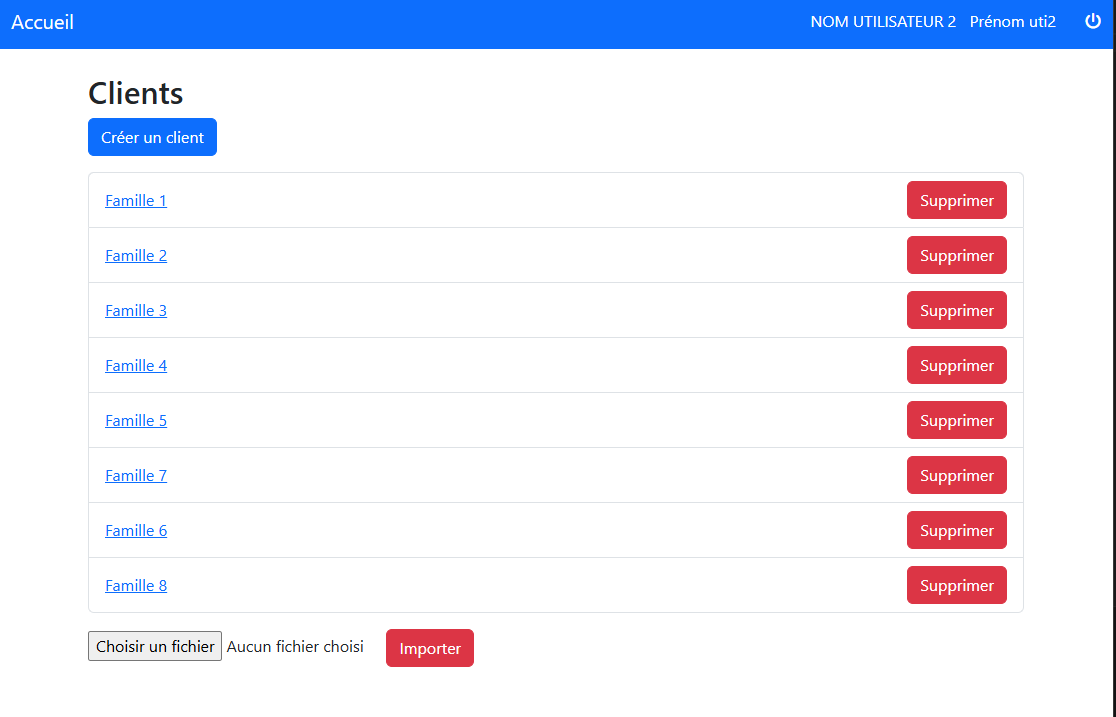Remove Famille 5 using Supprimer
The image size is (1116, 717).
[956, 420]
